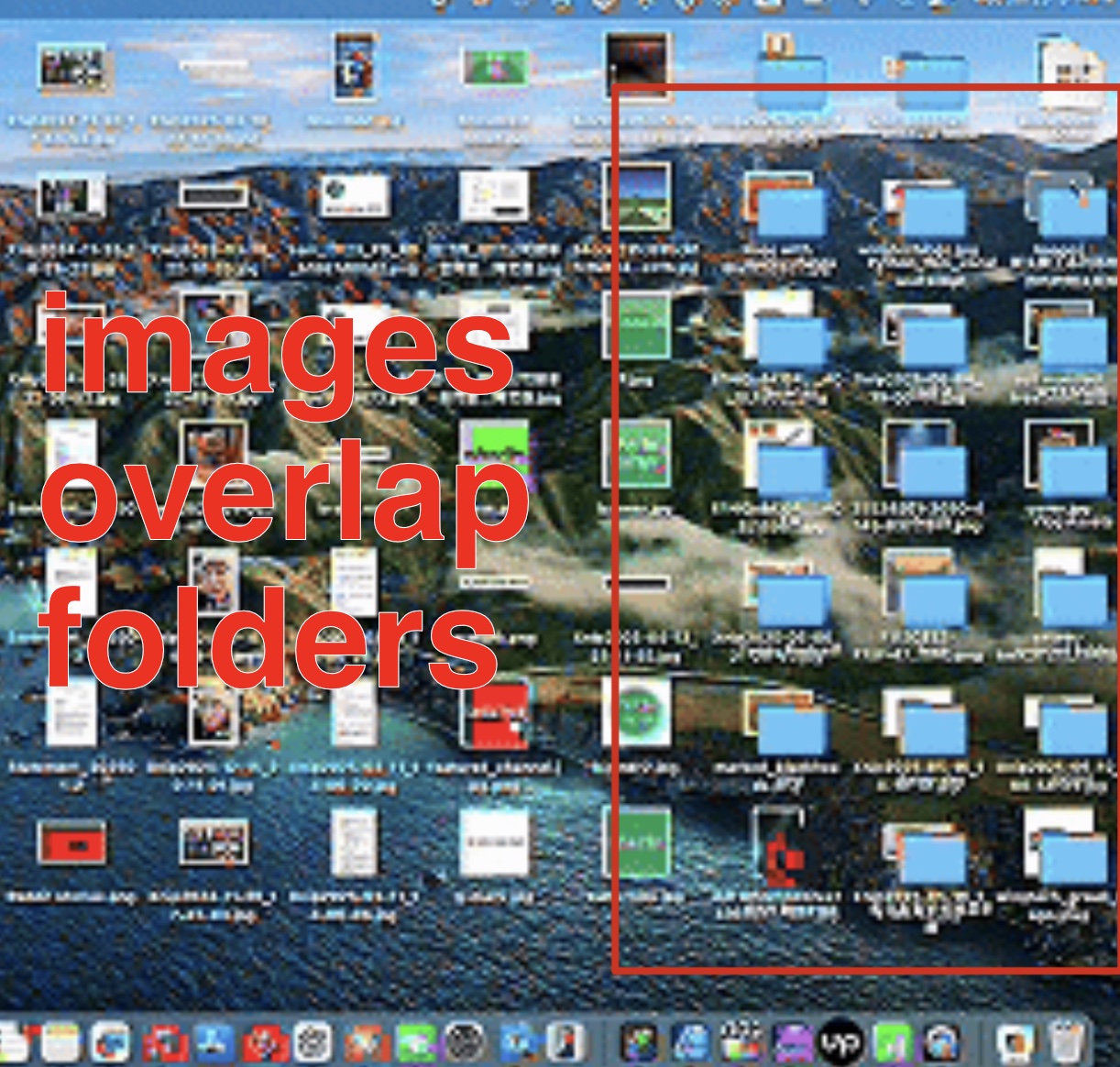Viewport: 1120px width, 1067px height.
Task: Select the tall game cover art image file
Action: point(355,66)
